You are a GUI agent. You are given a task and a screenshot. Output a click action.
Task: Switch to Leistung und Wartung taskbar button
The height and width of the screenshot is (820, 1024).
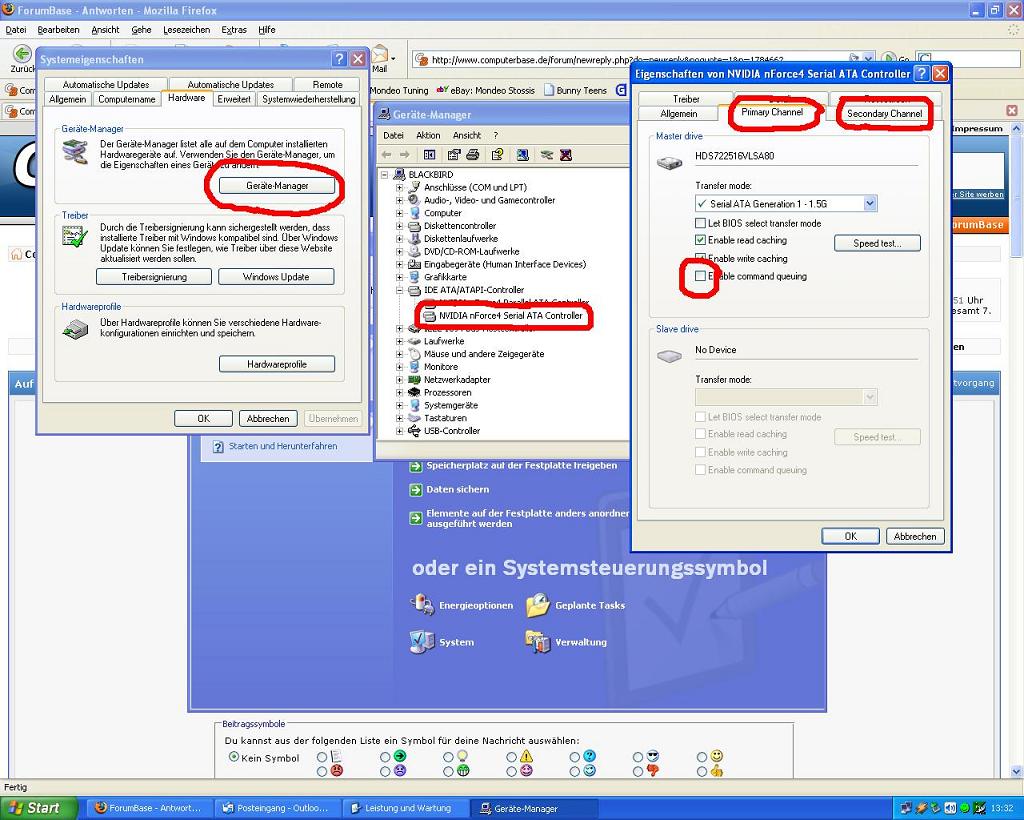coord(406,808)
